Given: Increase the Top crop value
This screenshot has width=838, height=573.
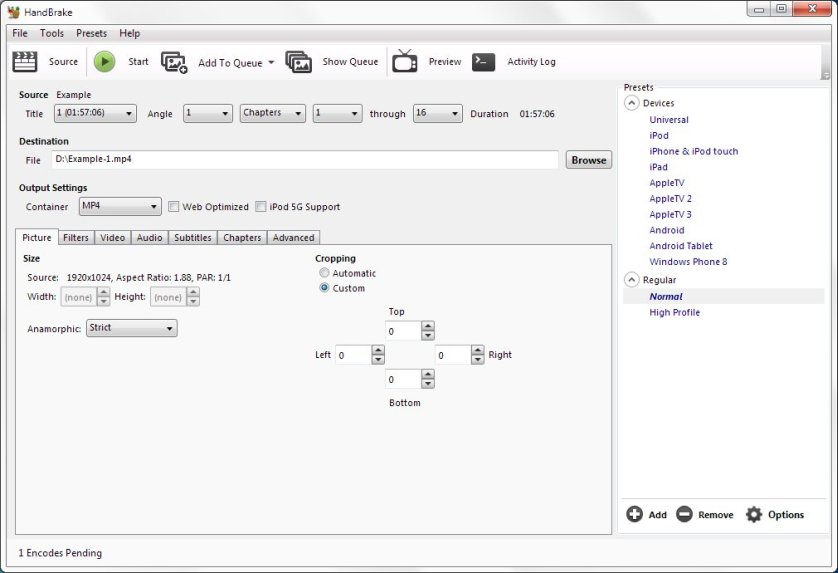Looking at the screenshot, I should [x=428, y=326].
